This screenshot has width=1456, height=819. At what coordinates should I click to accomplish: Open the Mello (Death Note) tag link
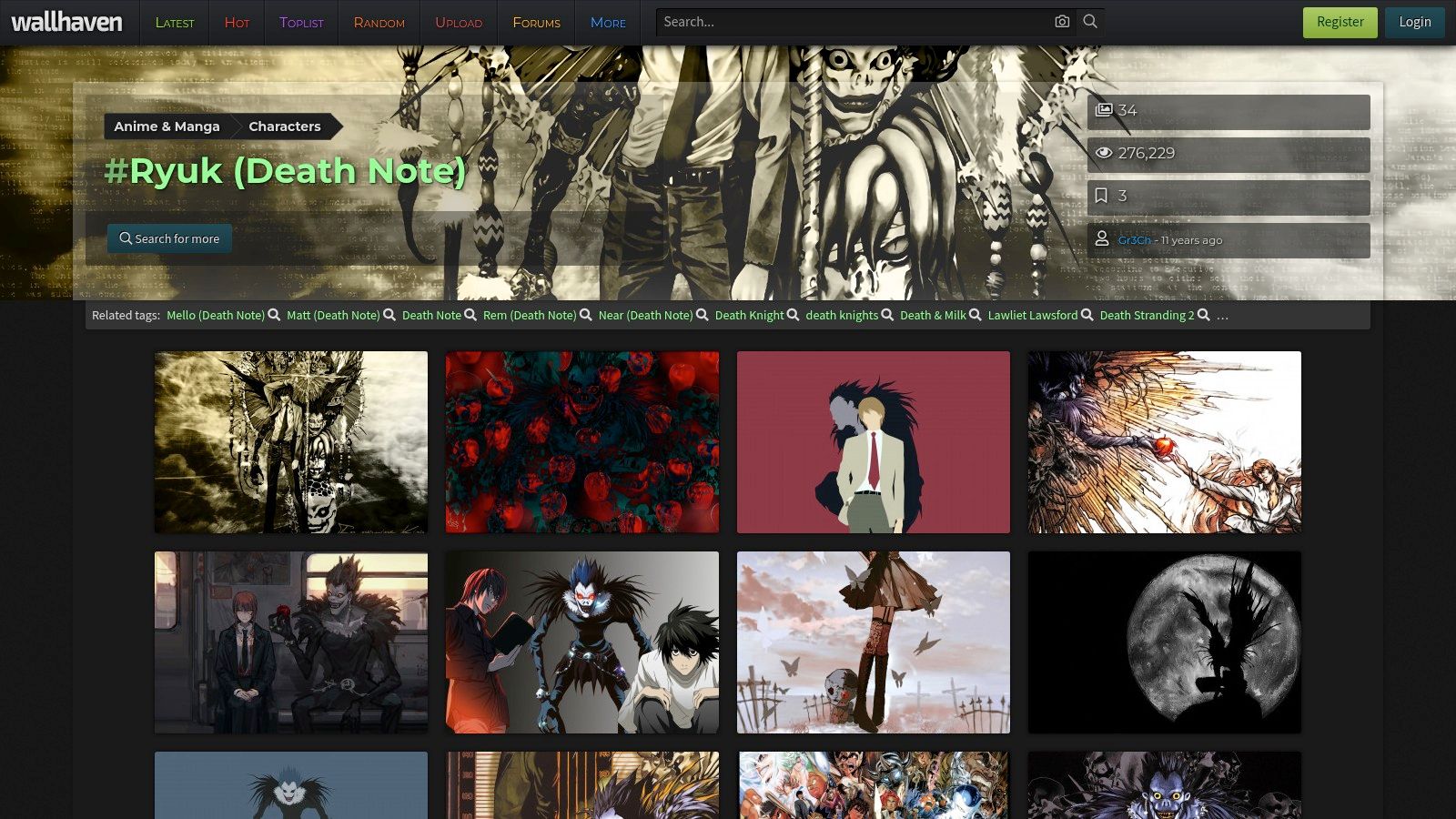216,315
